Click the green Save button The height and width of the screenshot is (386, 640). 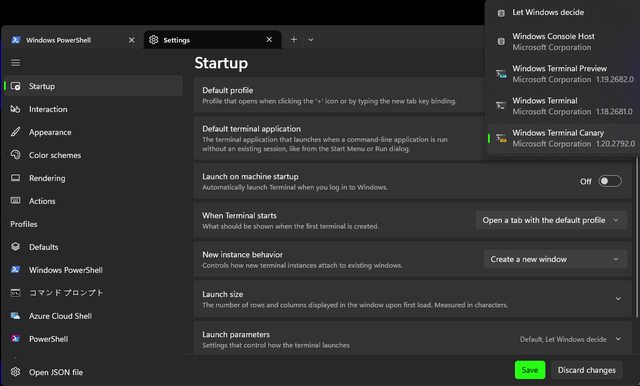point(530,370)
